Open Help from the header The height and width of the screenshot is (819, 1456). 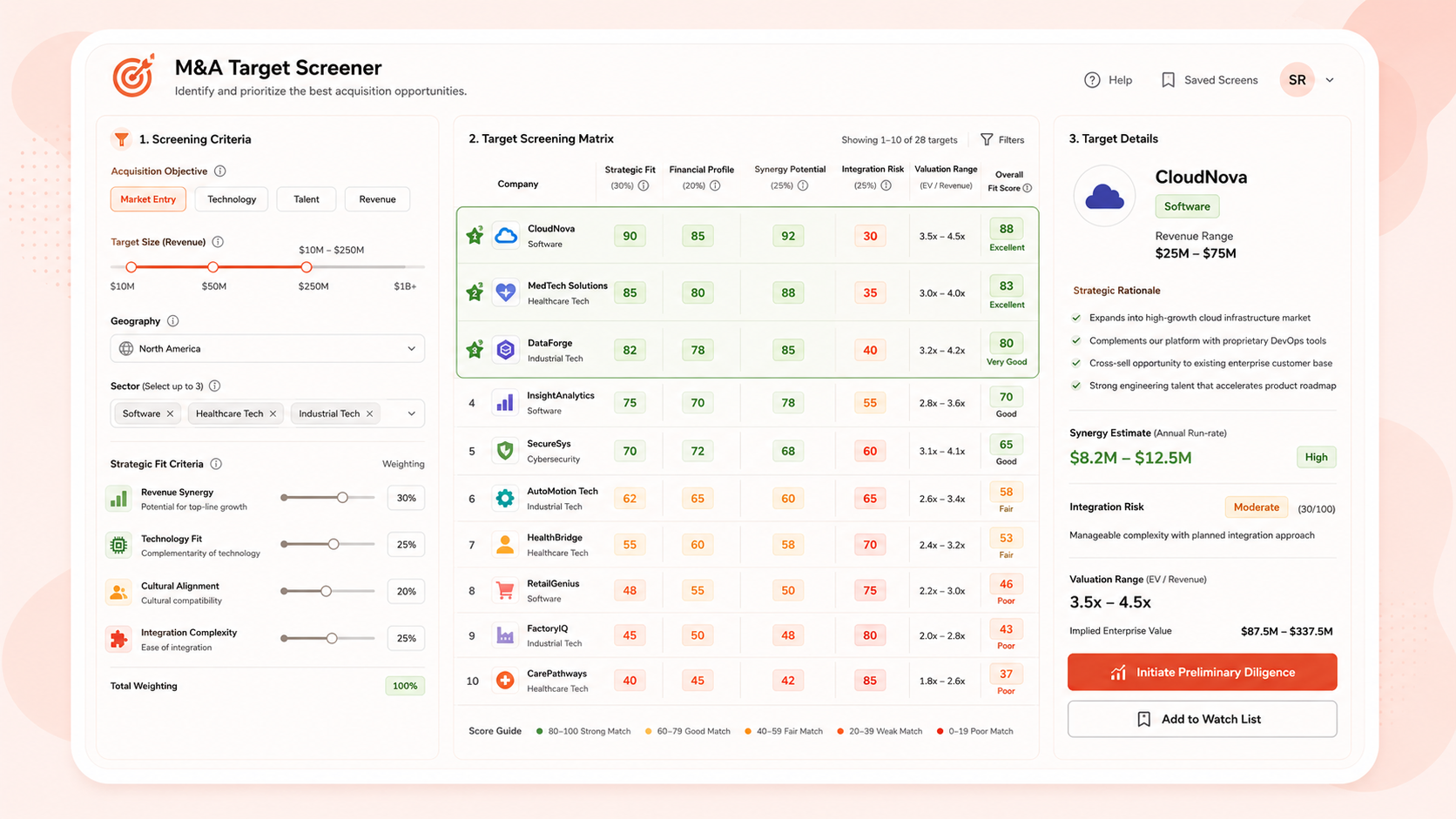coord(1108,80)
